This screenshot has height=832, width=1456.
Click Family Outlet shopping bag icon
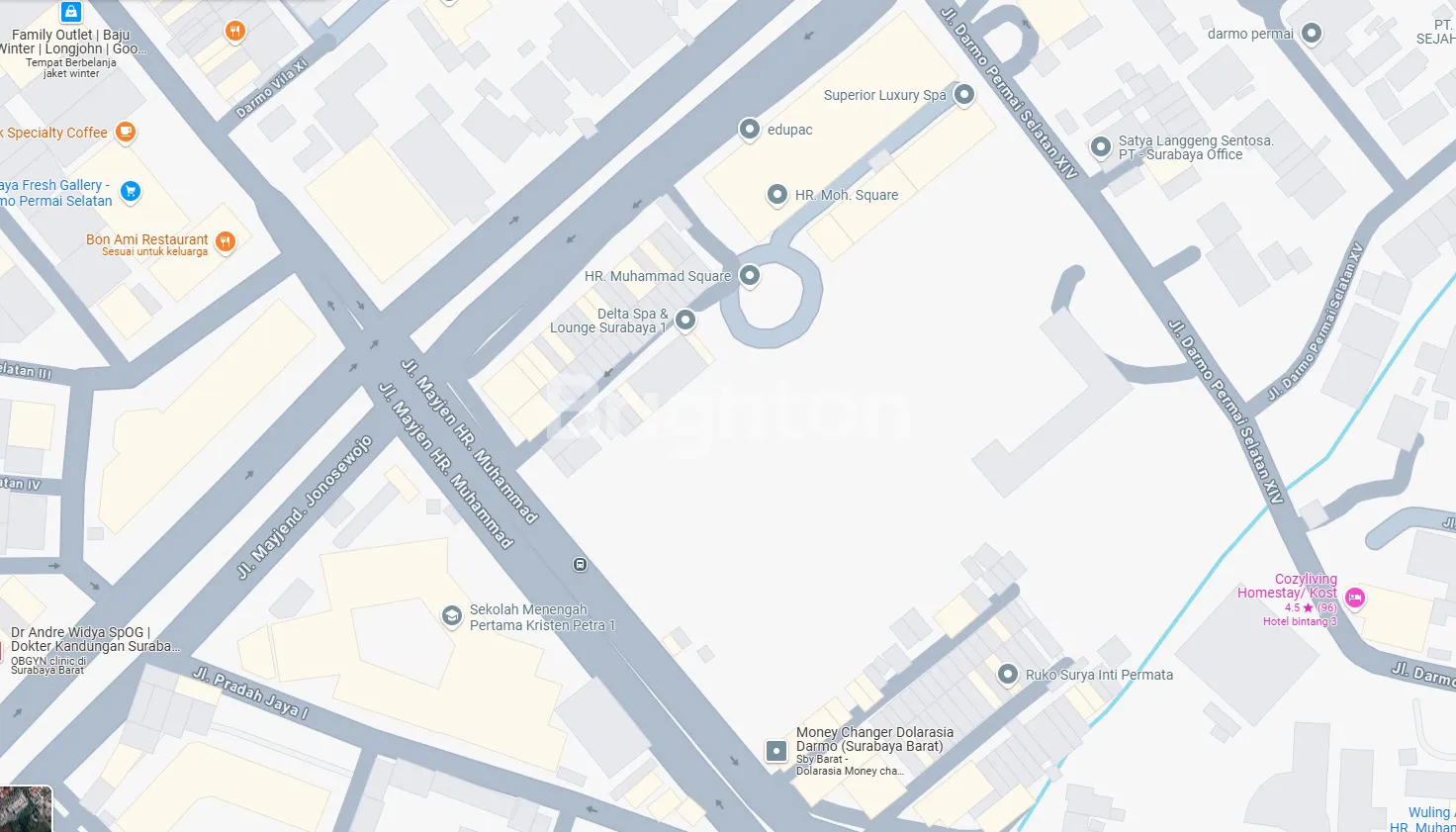pyautogui.click(x=70, y=11)
